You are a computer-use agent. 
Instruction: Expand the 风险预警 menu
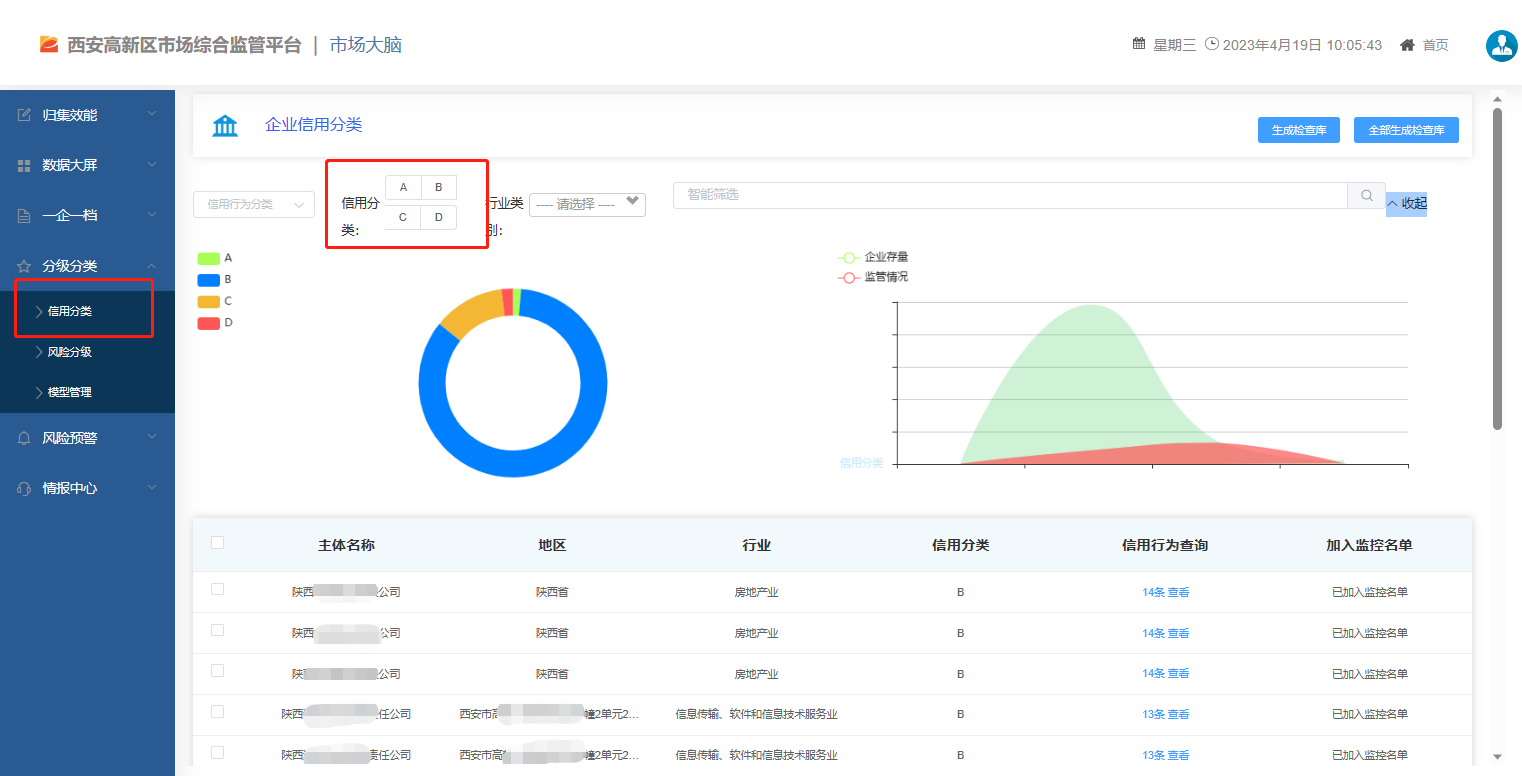152,438
